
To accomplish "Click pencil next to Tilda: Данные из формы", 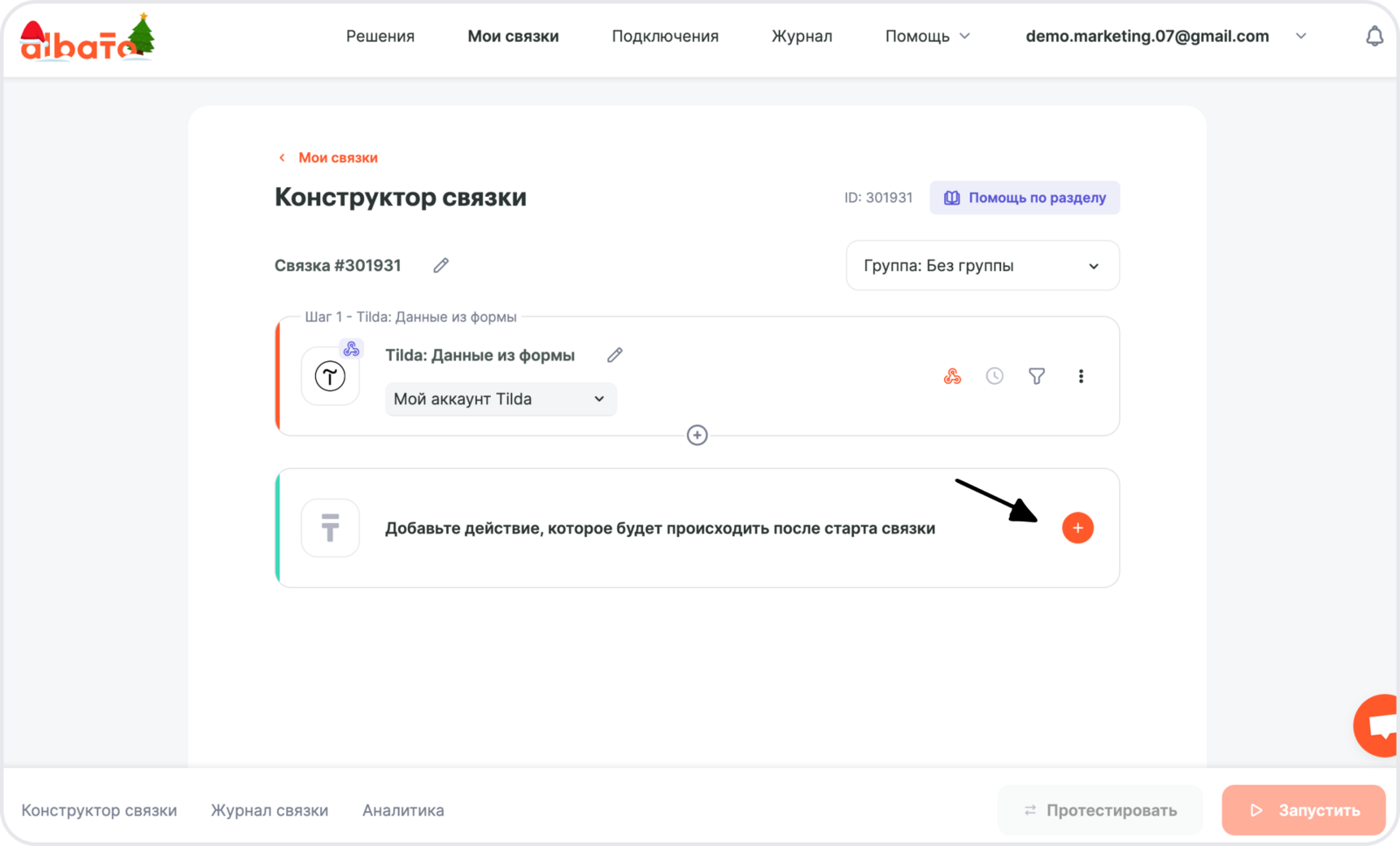I will click(x=615, y=355).
